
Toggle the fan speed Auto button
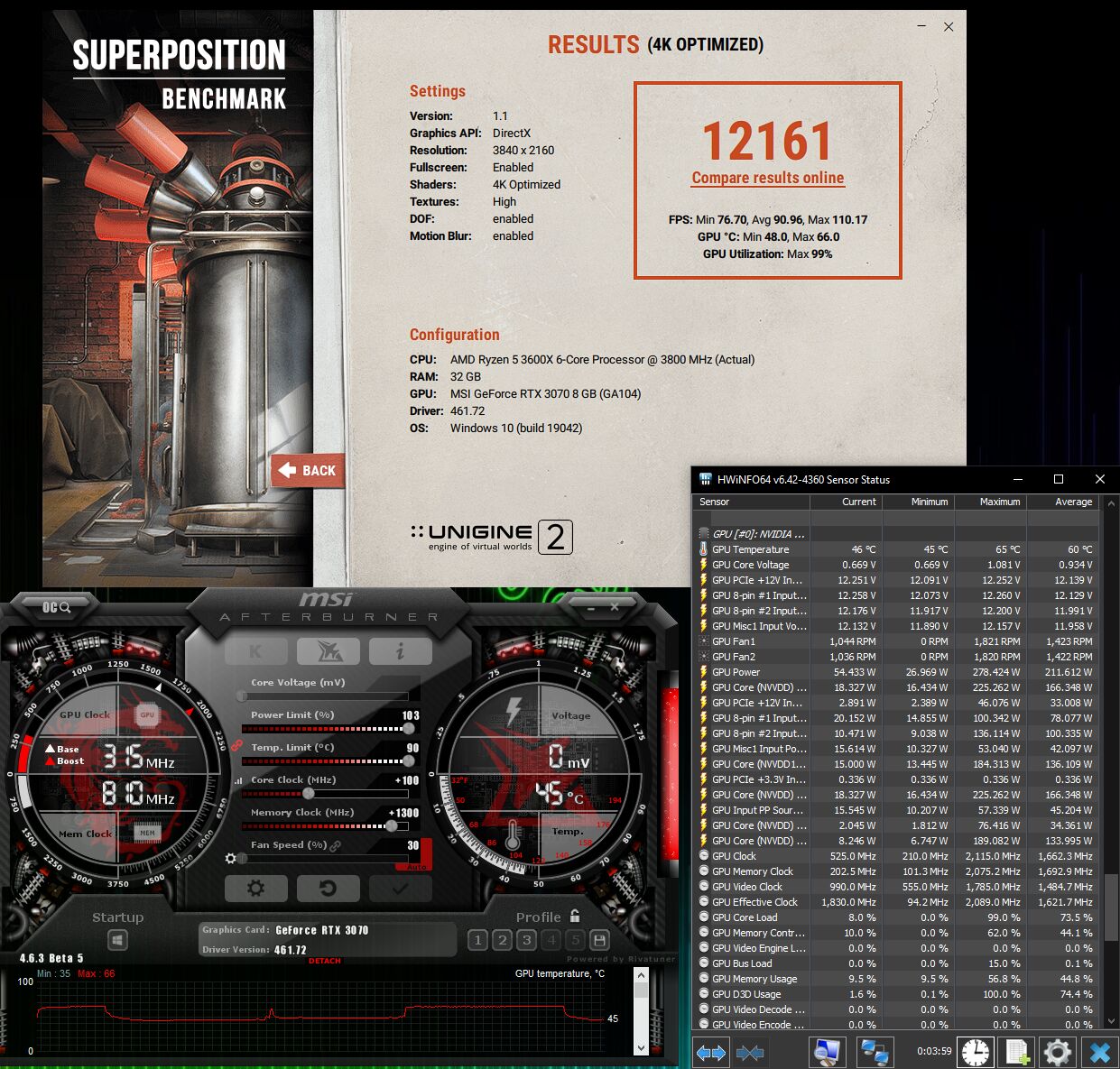tap(417, 867)
